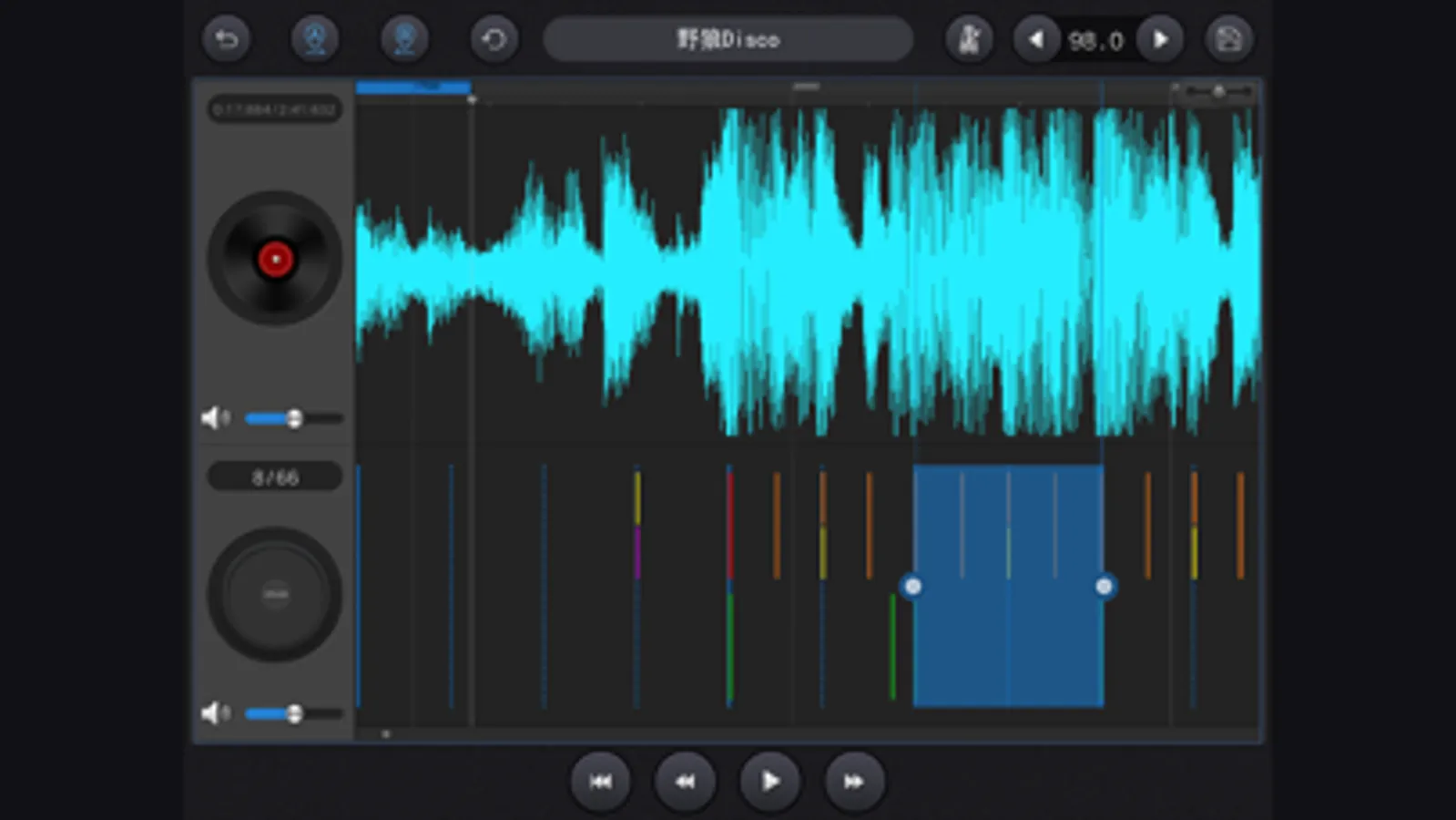Adjust the upper track volume slider
This screenshot has width=1456, height=820.
[294, 418]
